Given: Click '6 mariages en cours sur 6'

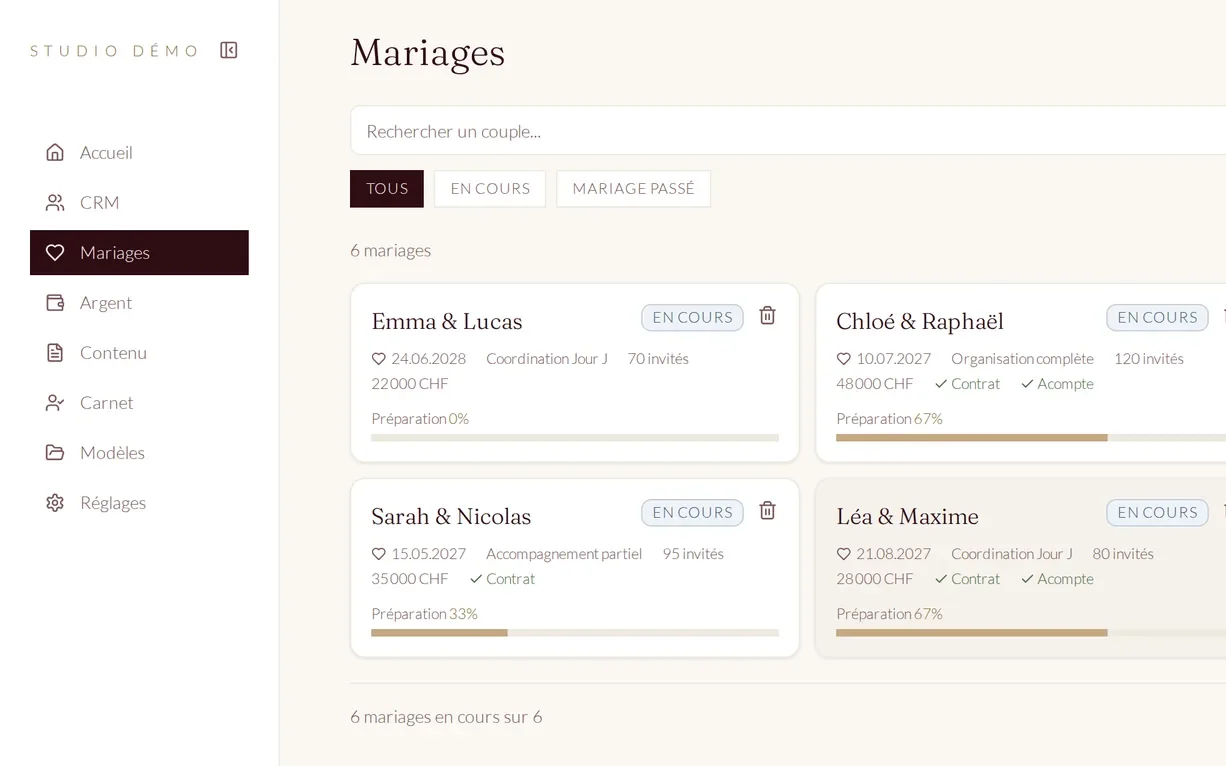Looking at the screenshot, I should pyautogui.click(x=446, y=717).
